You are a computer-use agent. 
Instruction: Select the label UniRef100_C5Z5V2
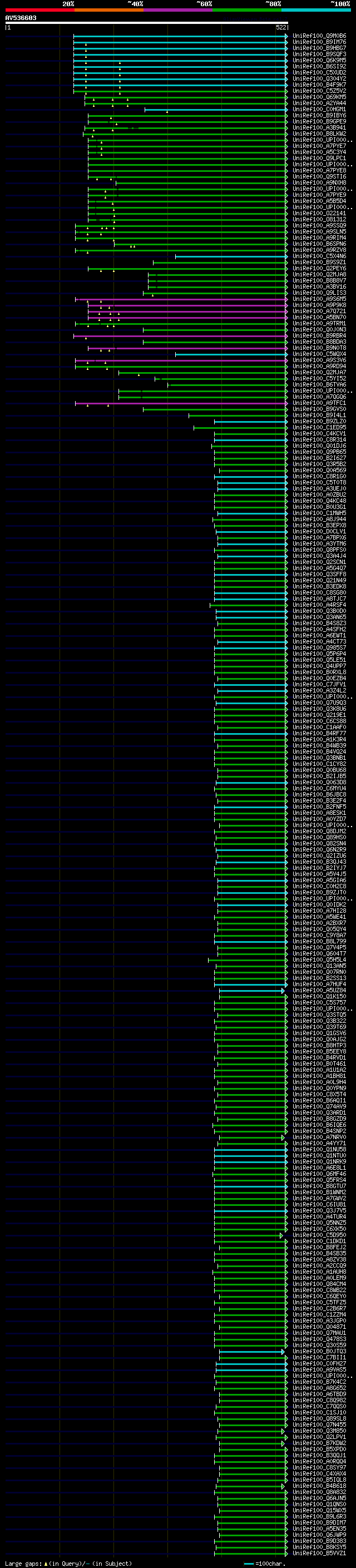point(319,91)
